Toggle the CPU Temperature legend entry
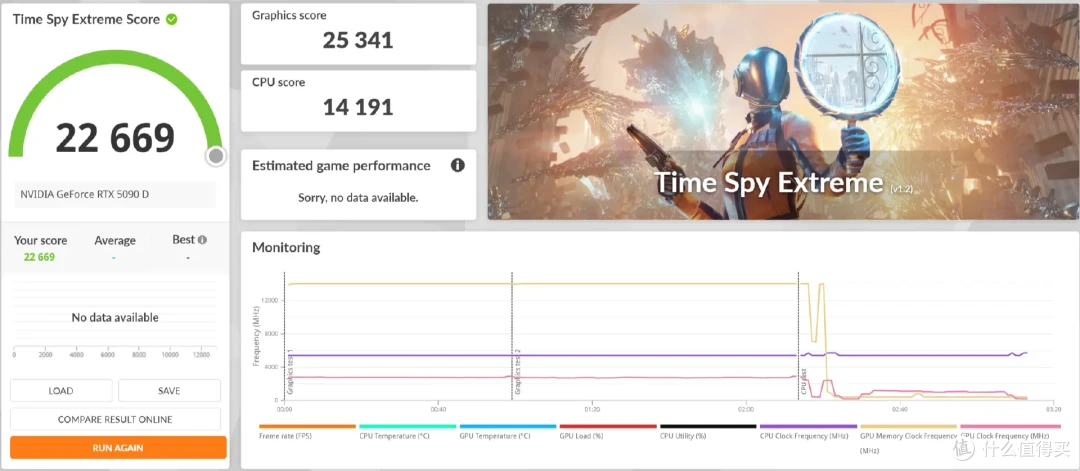 click(x=408, y=432)
